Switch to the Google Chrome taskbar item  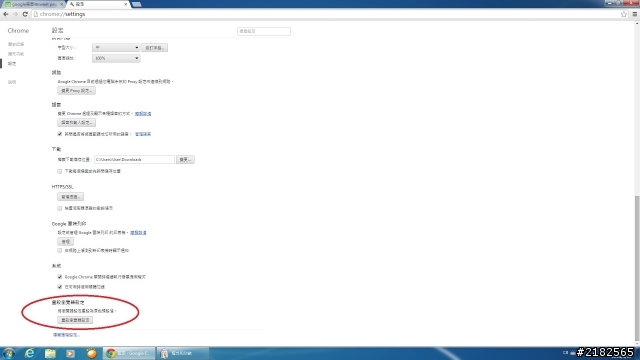coord(129,353)
